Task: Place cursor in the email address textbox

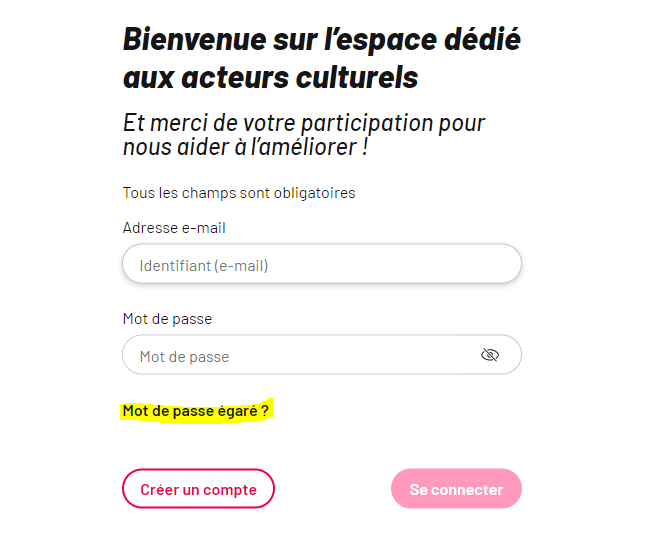Action: pyautogui.click(x=322, y=264)
